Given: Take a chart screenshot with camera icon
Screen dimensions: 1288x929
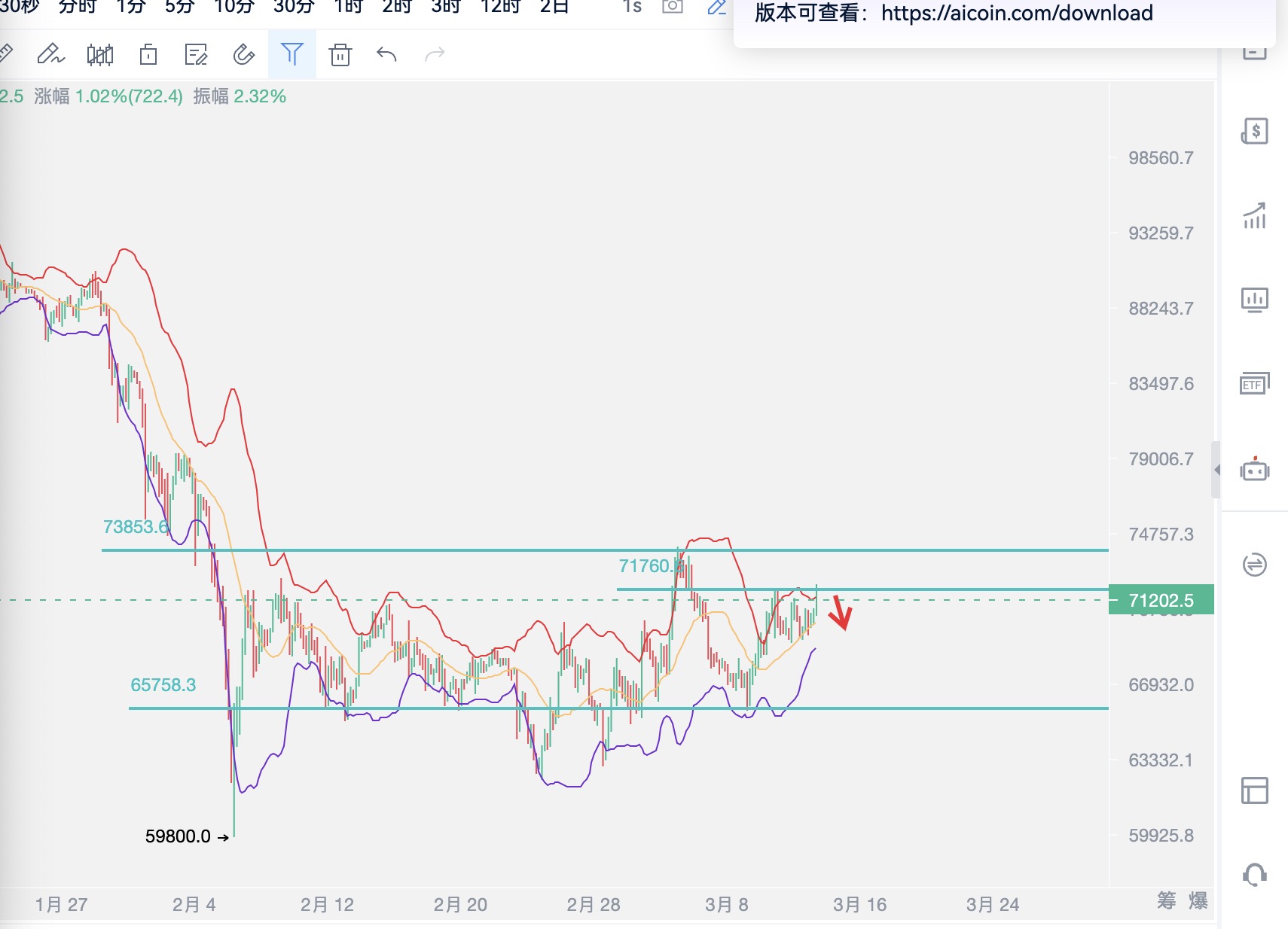Looking at the screenshot, I should click(672, 8).
